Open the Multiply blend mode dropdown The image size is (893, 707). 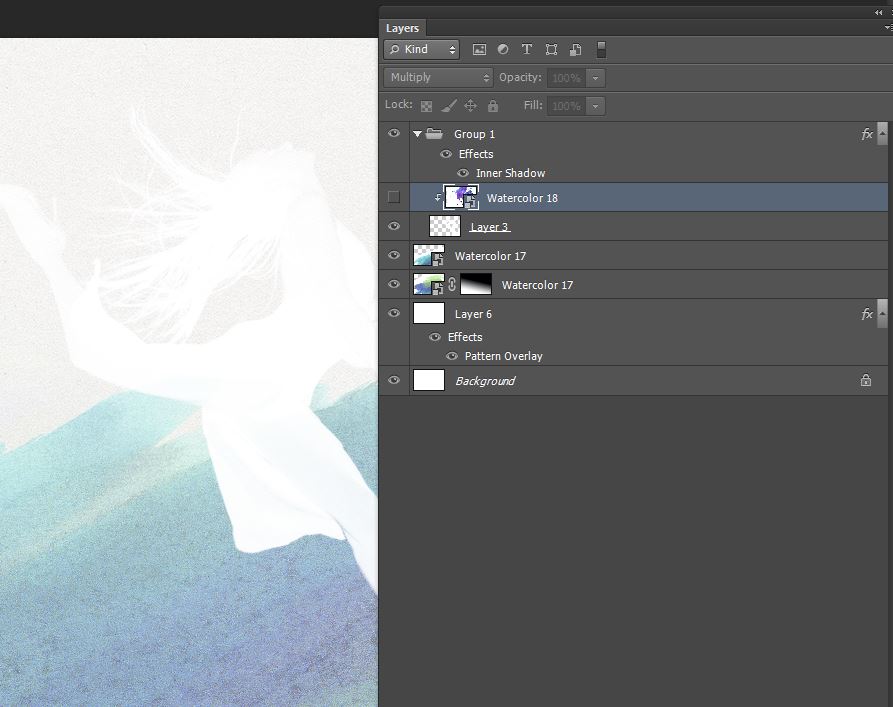(x=437, y=77)
